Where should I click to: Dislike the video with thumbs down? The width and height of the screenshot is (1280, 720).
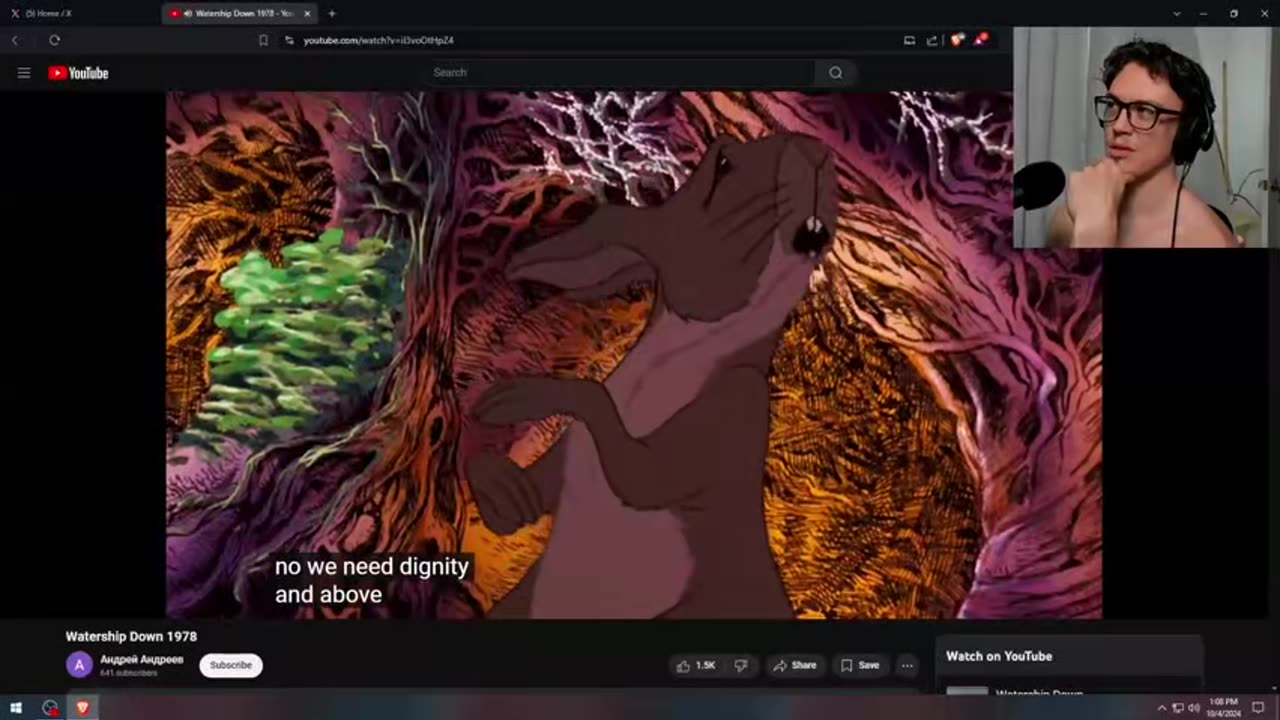[x=741, y=665]
